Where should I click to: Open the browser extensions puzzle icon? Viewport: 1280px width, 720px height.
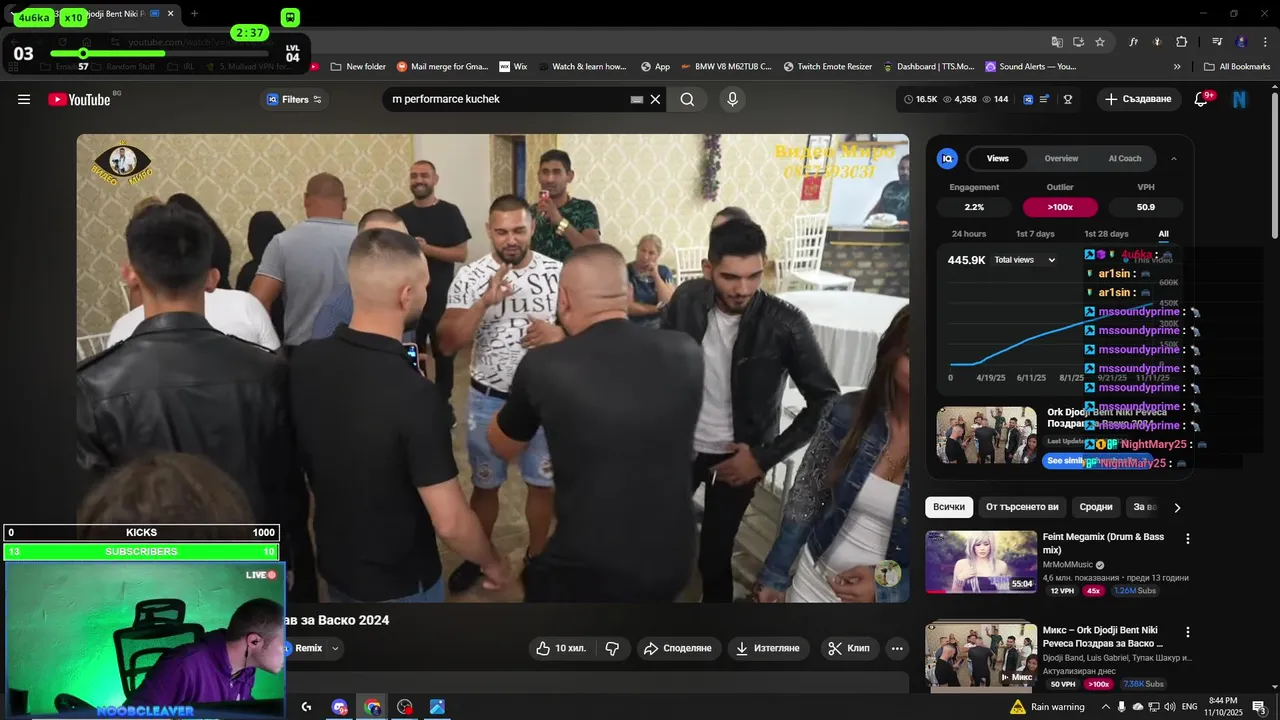[x=1182, y=42]
